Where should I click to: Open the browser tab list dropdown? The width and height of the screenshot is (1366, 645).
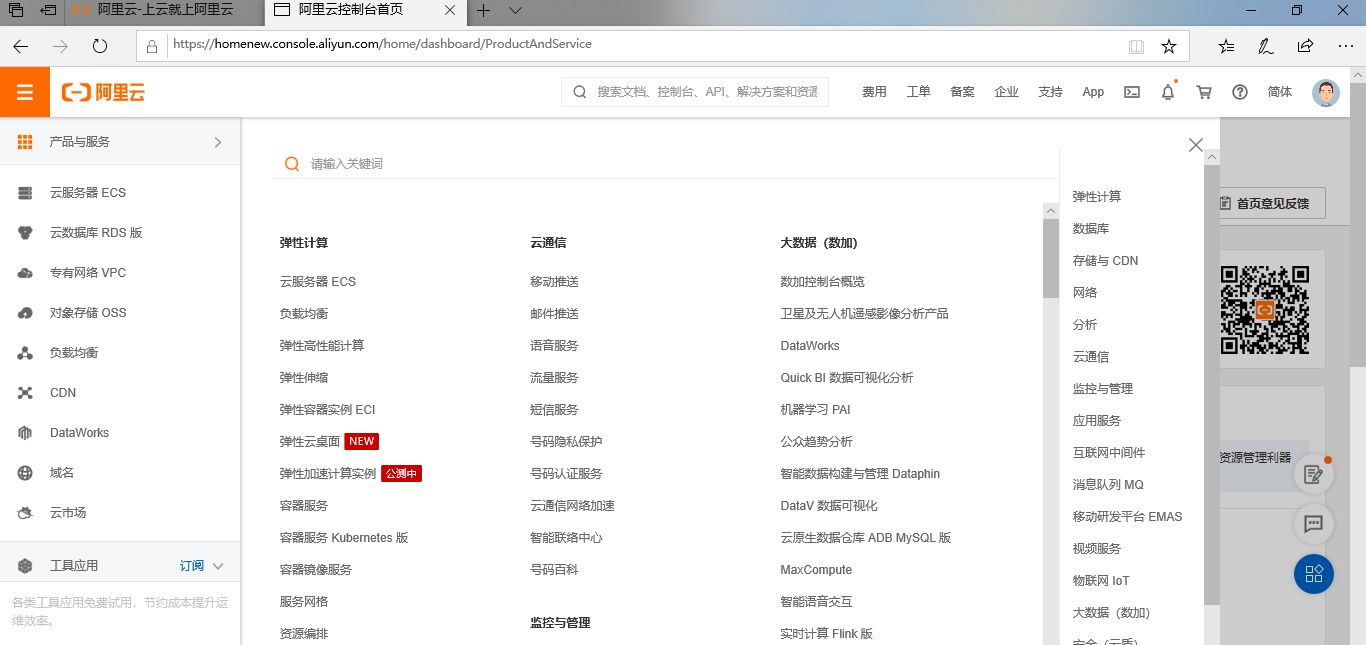click(516, 10)
